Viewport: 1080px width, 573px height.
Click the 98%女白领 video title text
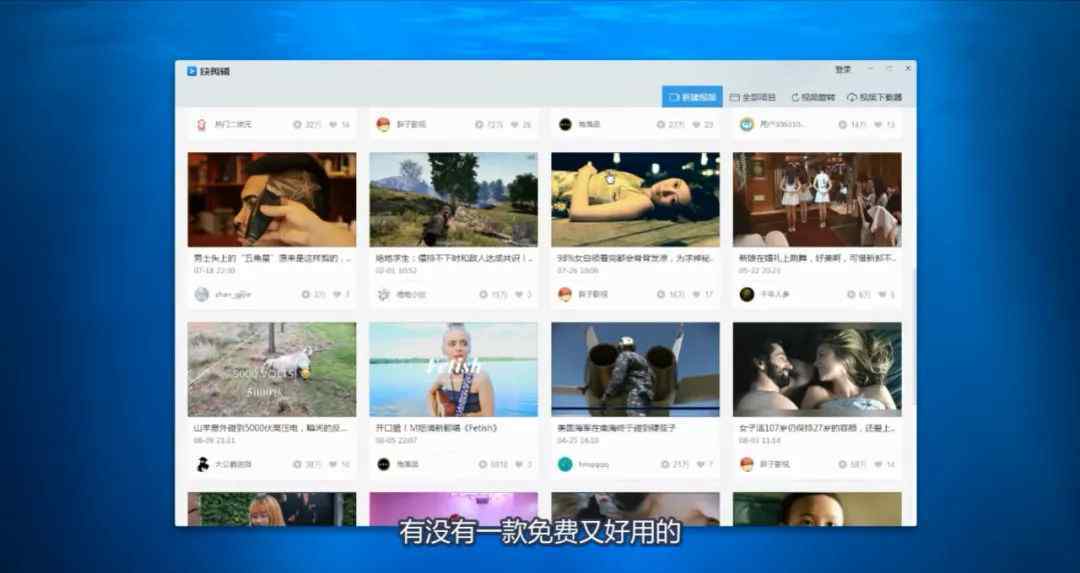[x=635, y=258]
